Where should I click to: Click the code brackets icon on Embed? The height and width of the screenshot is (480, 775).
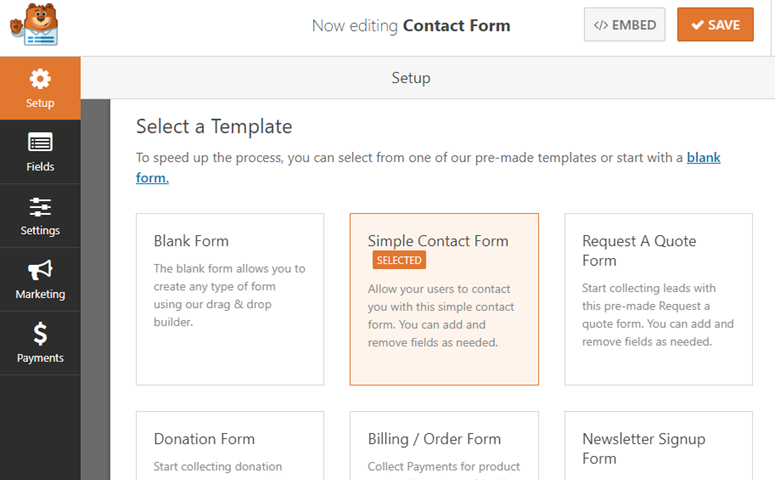click(x=601, y=25)
